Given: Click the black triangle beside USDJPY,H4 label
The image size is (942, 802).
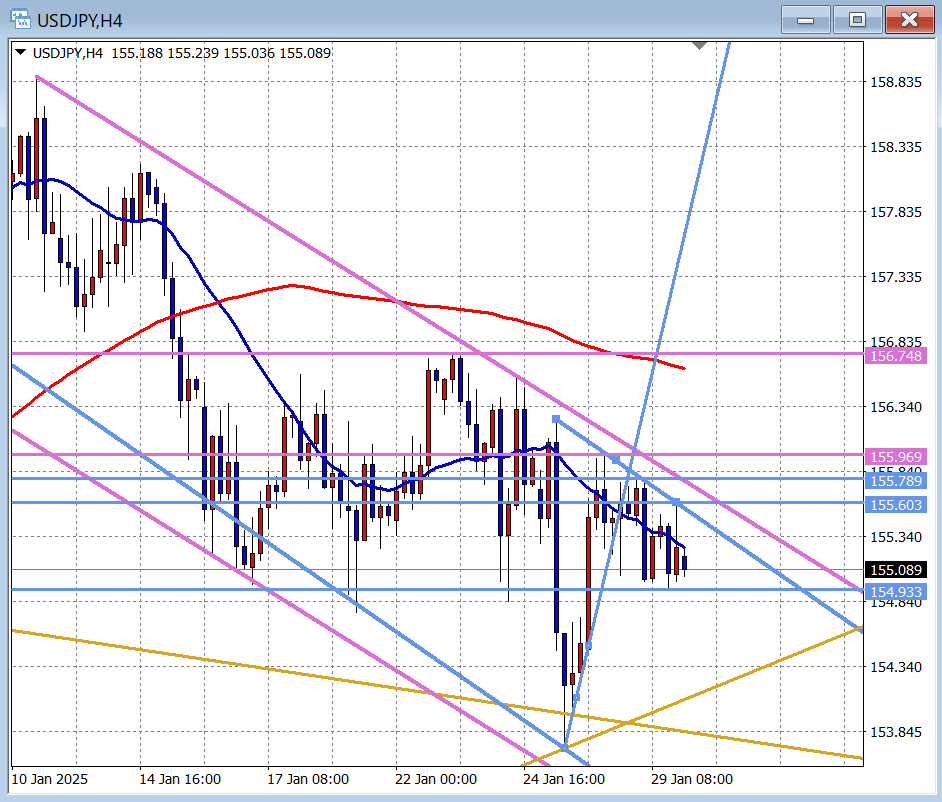Looking at the screenshot, I should pyautogui.click(x=21, y=53).
